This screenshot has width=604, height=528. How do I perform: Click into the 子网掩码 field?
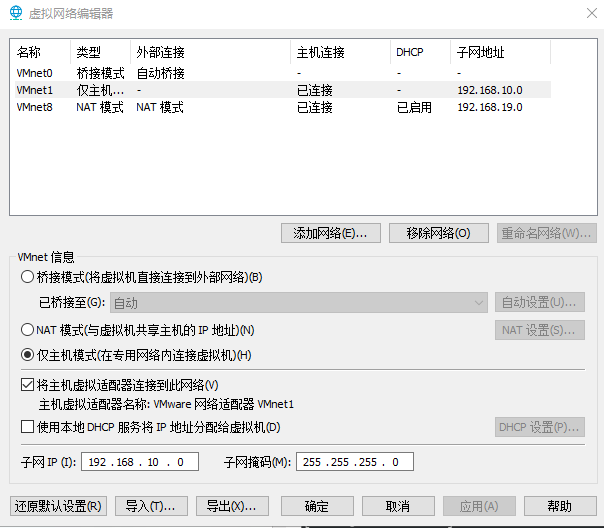[354, 462]
